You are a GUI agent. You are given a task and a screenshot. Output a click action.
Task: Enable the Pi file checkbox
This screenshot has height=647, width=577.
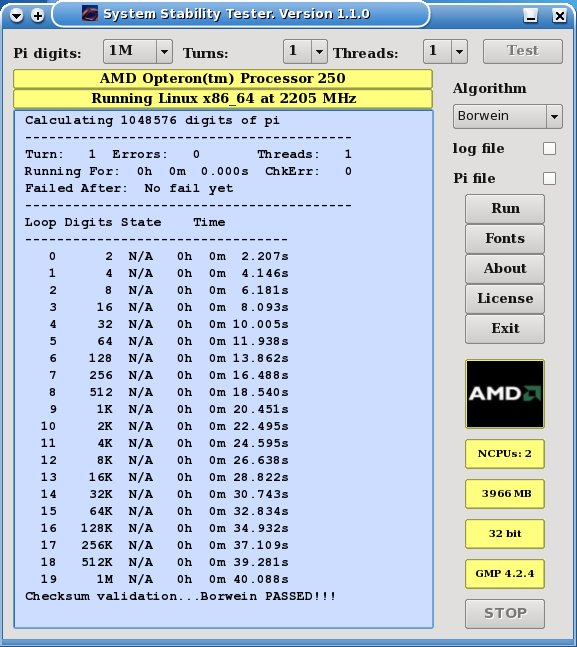point(549,179)
